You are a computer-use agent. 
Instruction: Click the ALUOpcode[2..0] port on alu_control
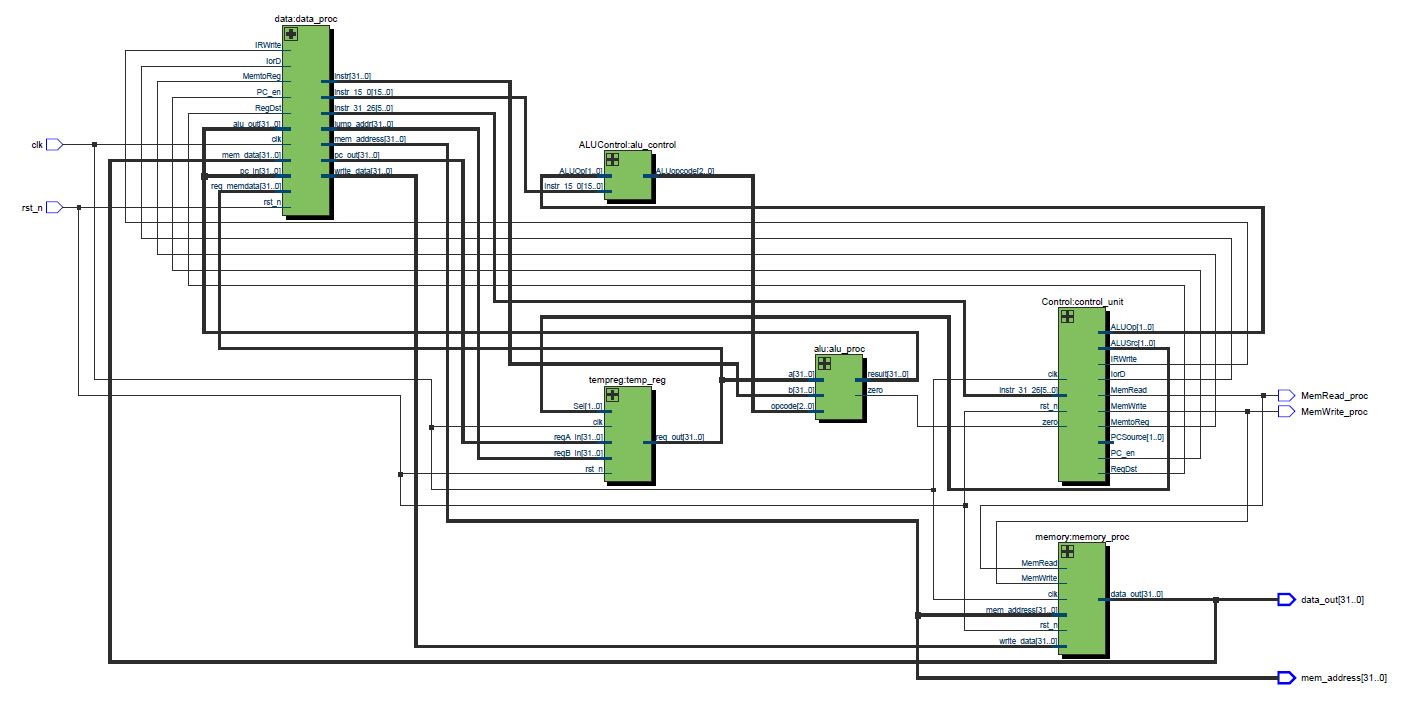coord(685,172)
